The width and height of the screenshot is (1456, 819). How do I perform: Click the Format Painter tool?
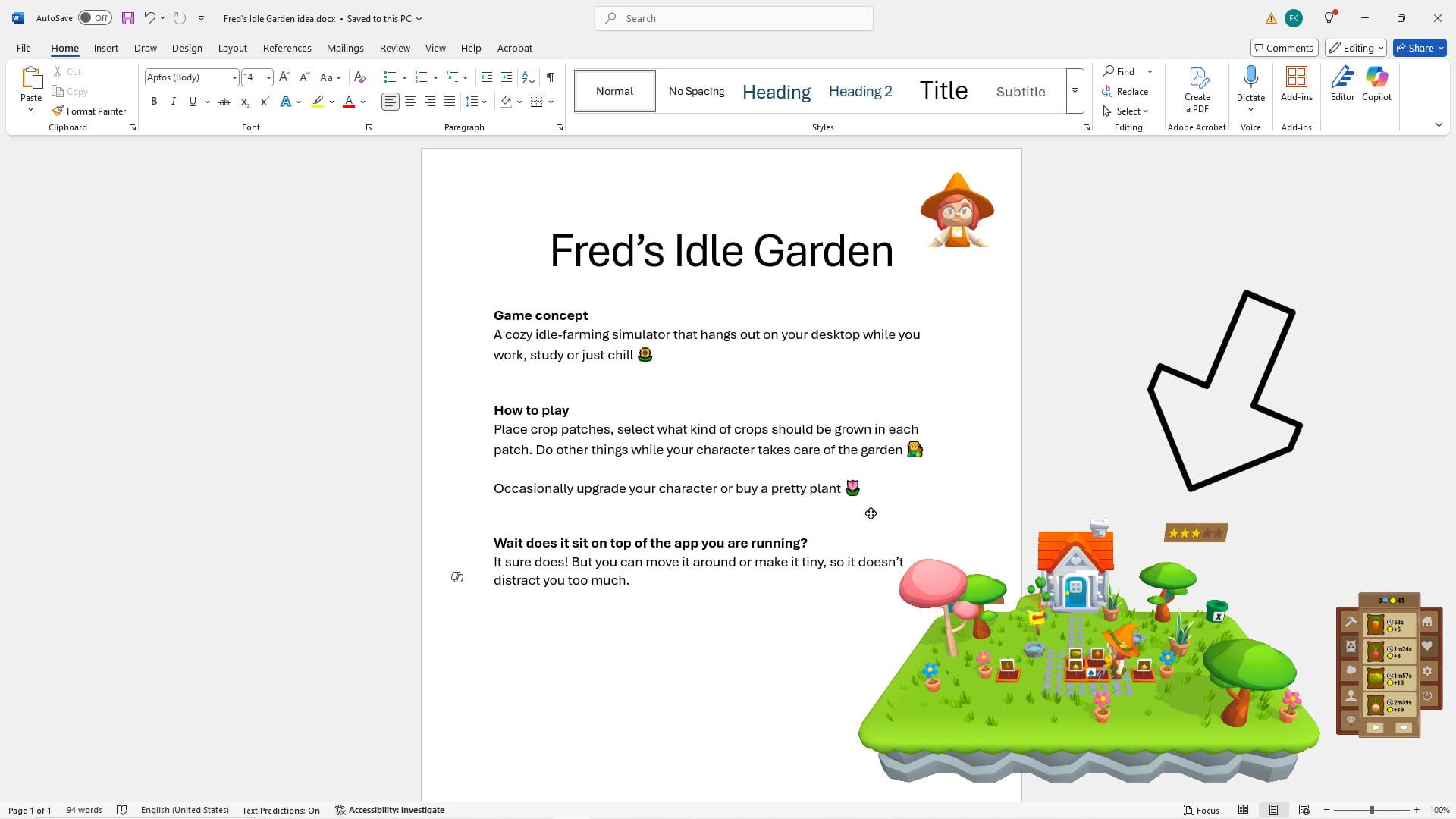(89, 111)
